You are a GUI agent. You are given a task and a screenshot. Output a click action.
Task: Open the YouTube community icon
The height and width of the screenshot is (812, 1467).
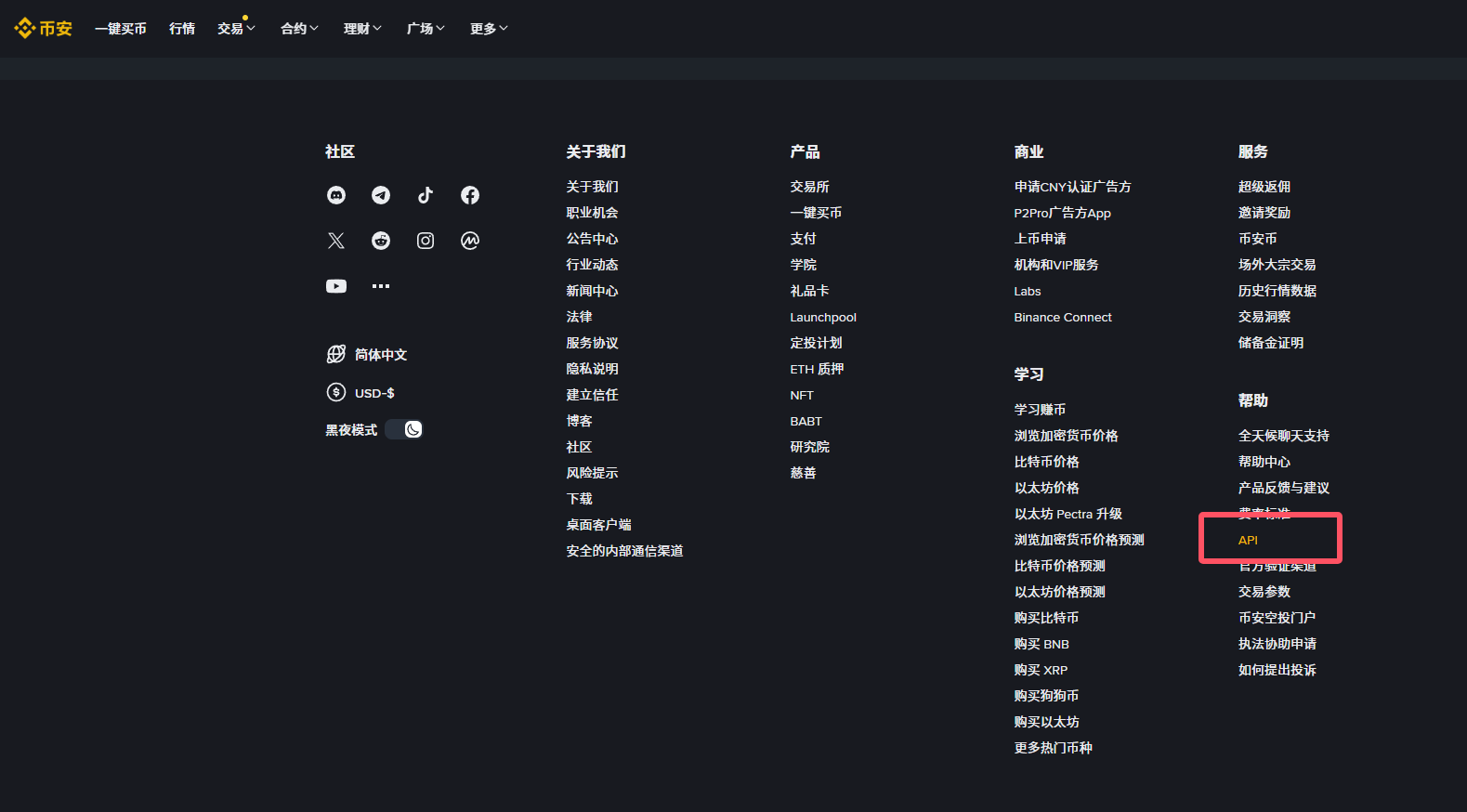pos(336,286)
